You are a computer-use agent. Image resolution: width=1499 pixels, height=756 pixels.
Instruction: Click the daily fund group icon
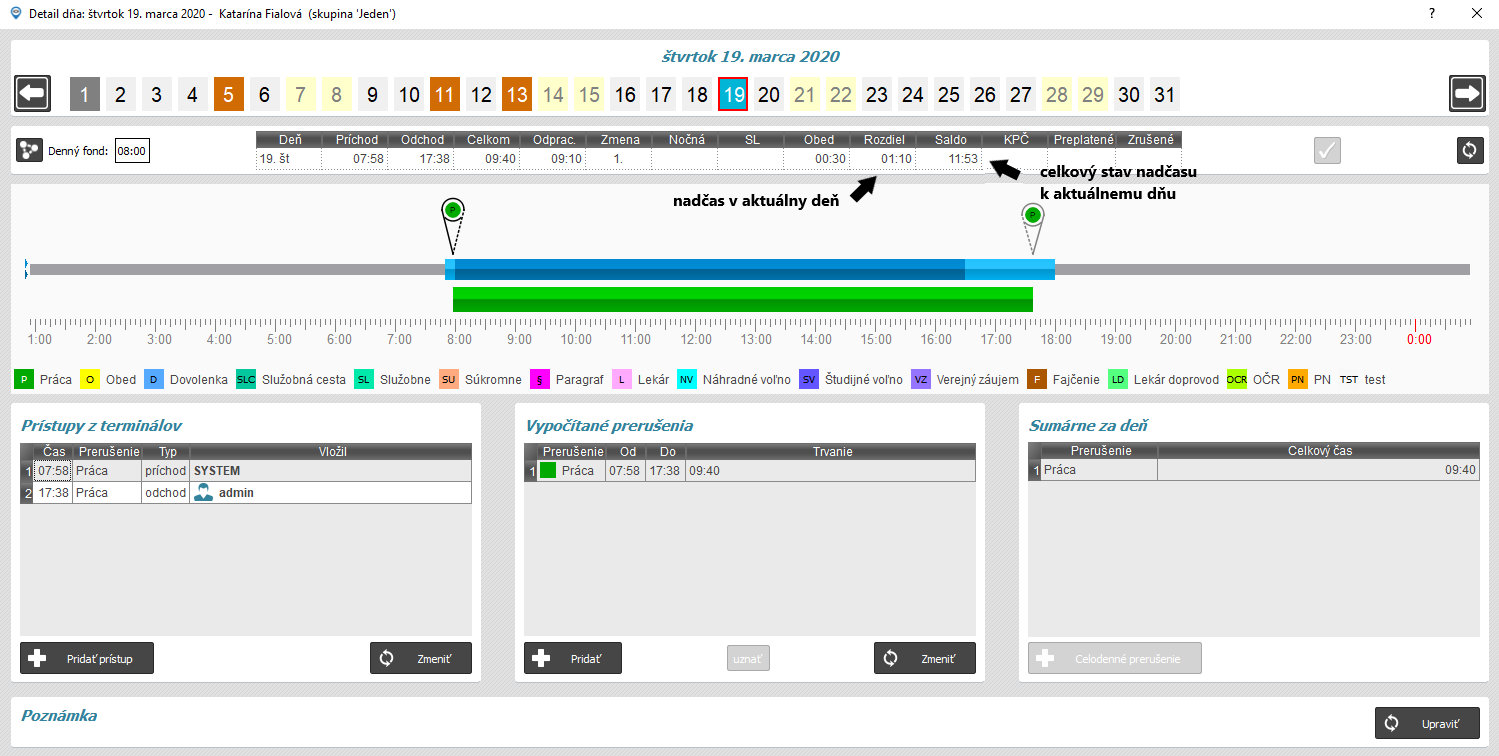29,151
